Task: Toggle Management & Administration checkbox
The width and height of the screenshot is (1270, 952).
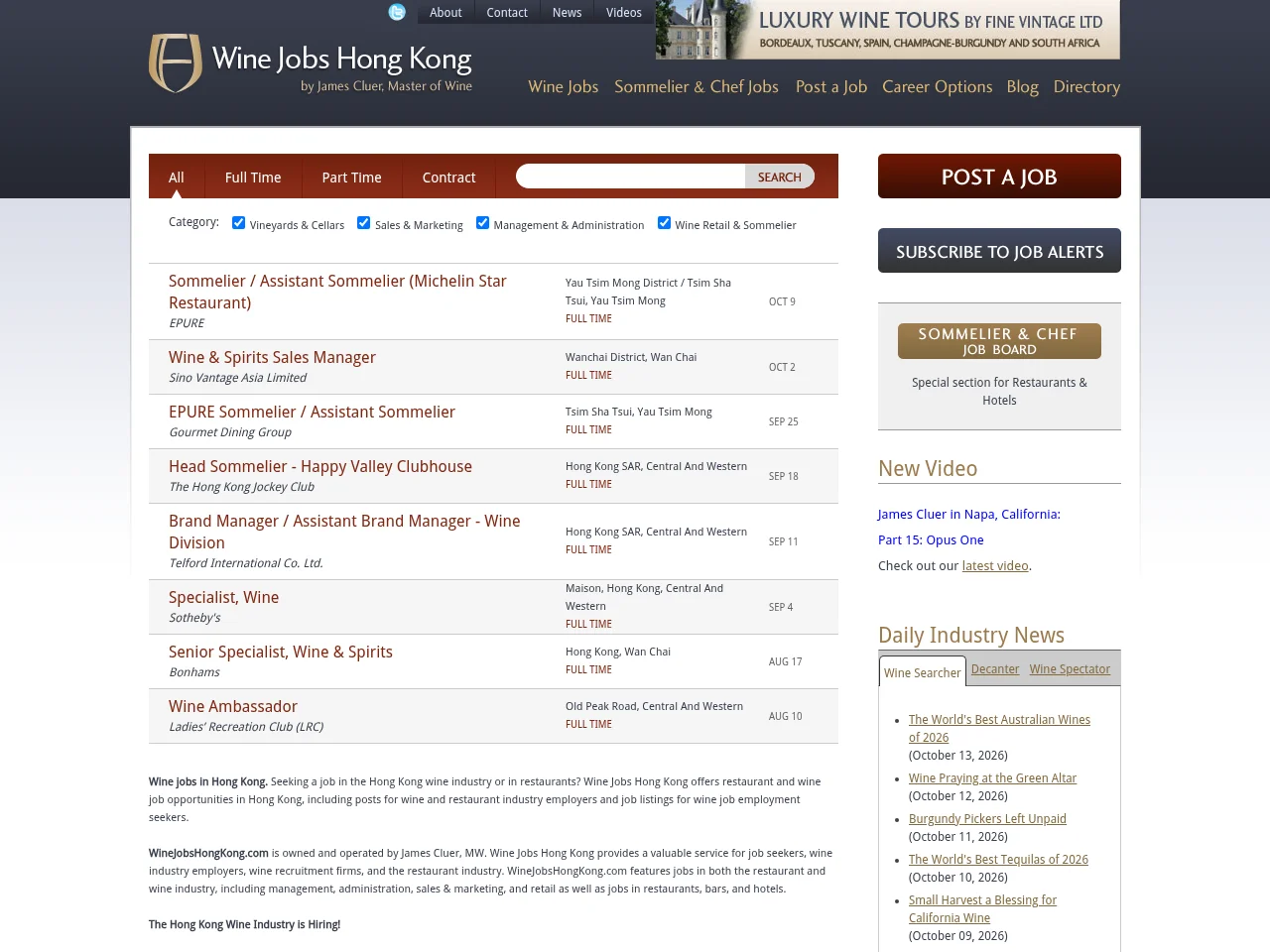Action: pos(482,223)
